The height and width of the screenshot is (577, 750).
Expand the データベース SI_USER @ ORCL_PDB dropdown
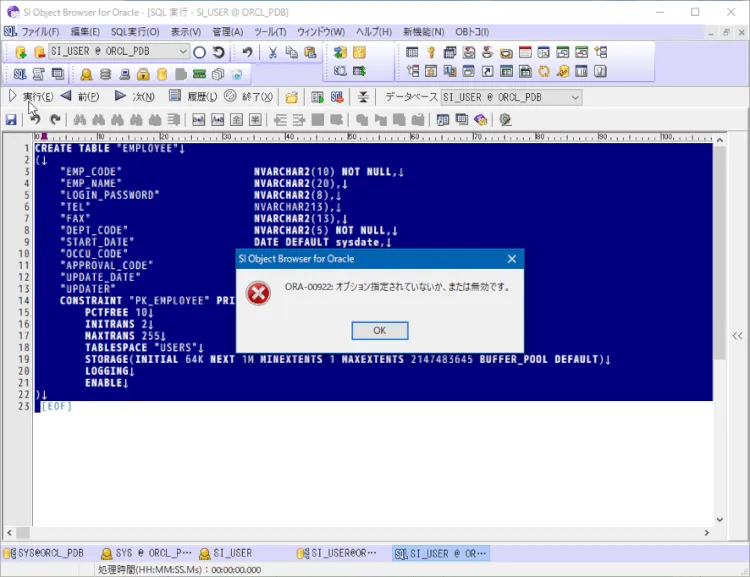(x=575, y=97)
